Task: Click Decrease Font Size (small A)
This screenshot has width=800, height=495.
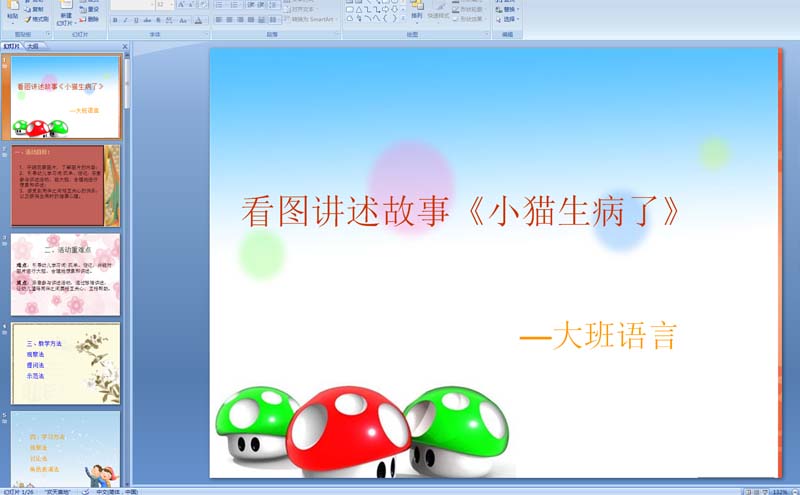Action: click(x=191, y=5)
